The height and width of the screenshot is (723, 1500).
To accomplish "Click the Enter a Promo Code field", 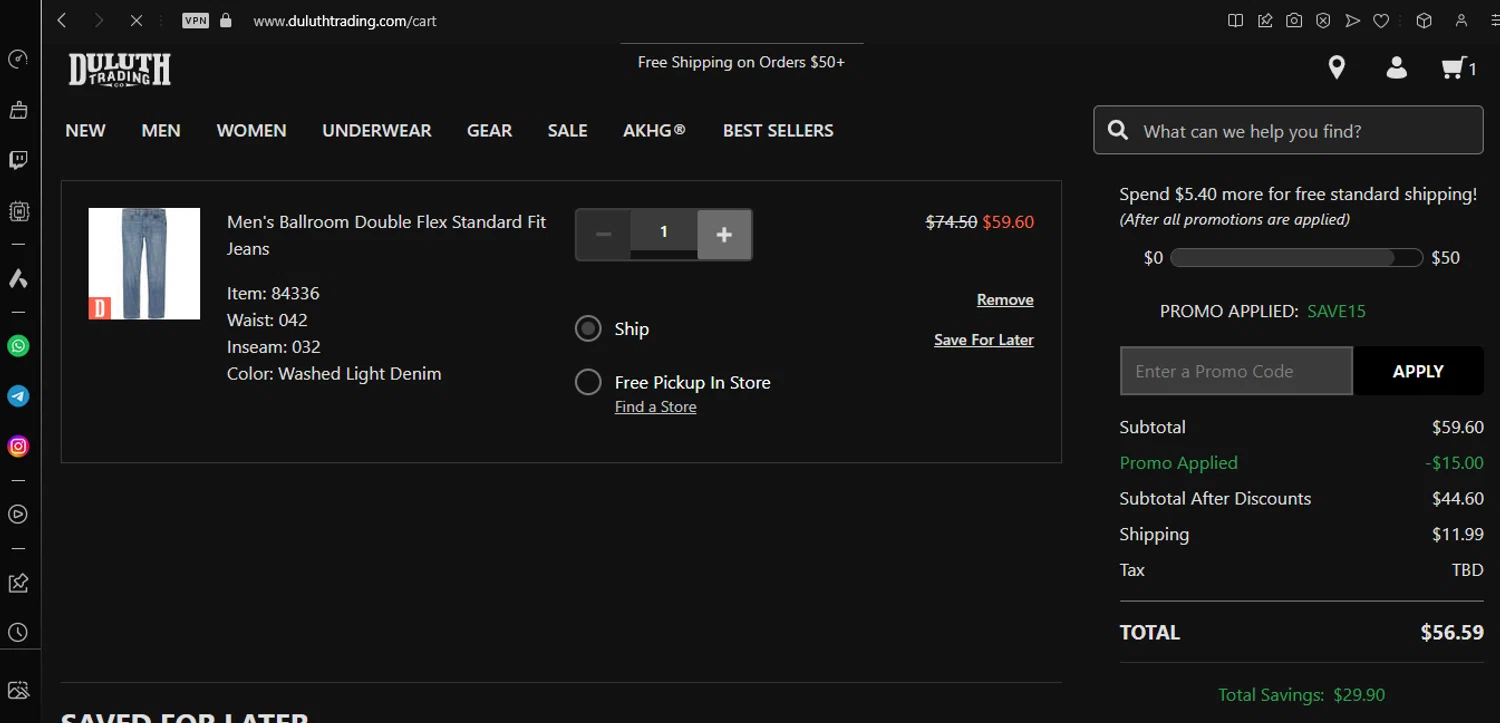I will pyautogui.click(x=1236, y=371).
